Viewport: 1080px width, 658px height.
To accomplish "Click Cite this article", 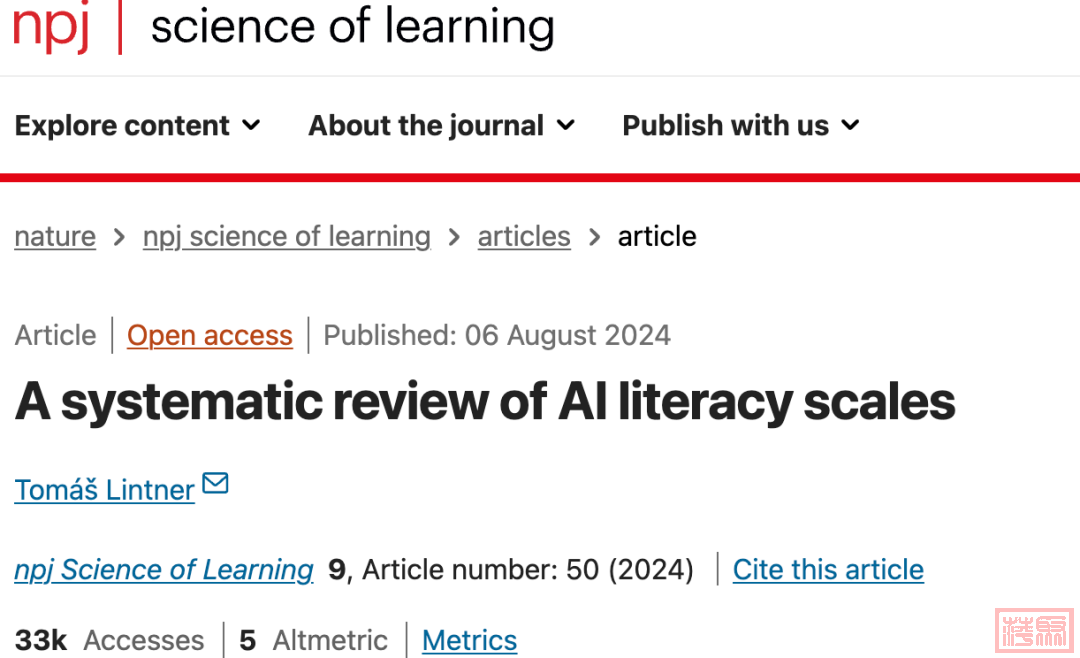I will (828, 569).
